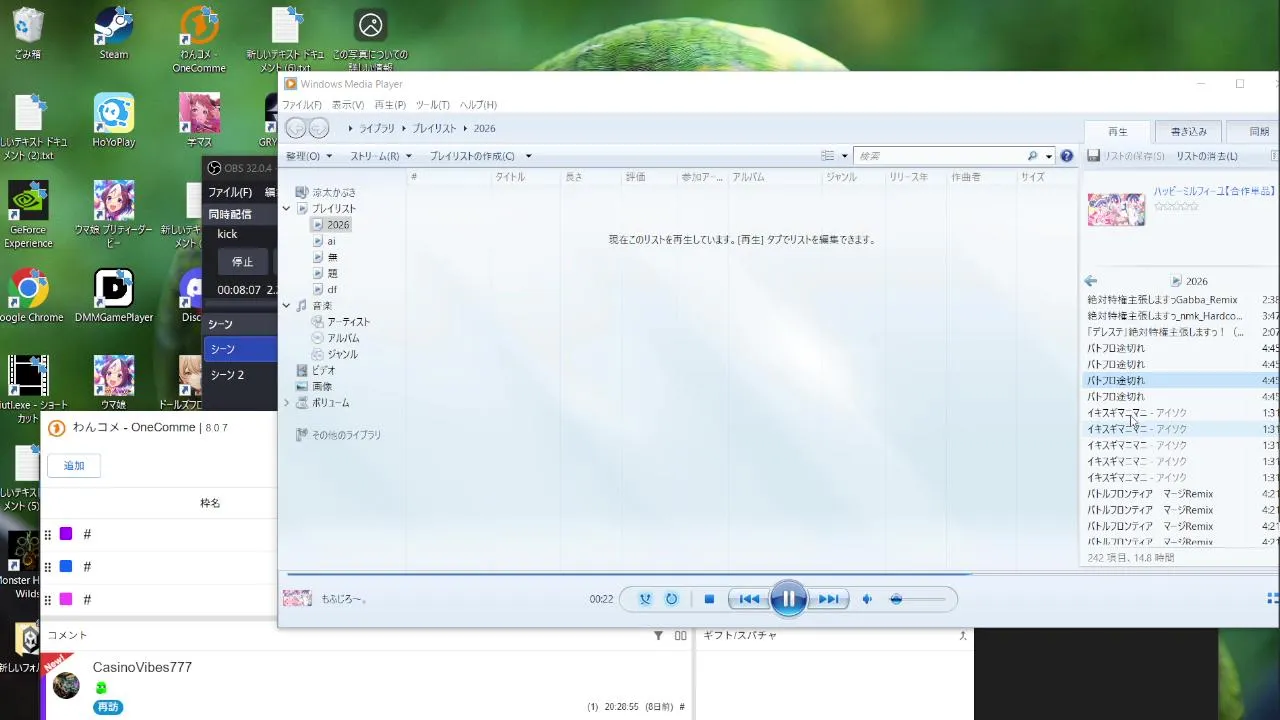Image resolution: width=1280 pixels, height=720 pixels.
Task: Open the ファイル(F) menu in Media Player
Action: click(302, 105)
